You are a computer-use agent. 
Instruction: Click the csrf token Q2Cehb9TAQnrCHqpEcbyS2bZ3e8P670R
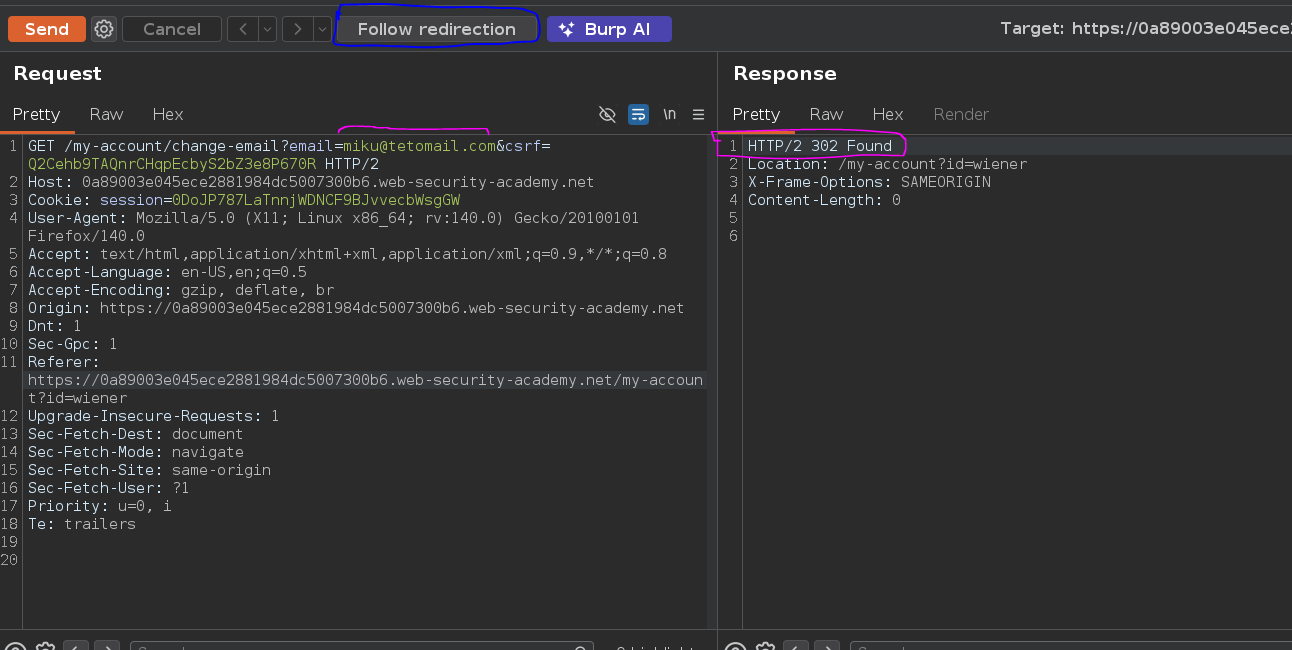click(x=172, y=164)
